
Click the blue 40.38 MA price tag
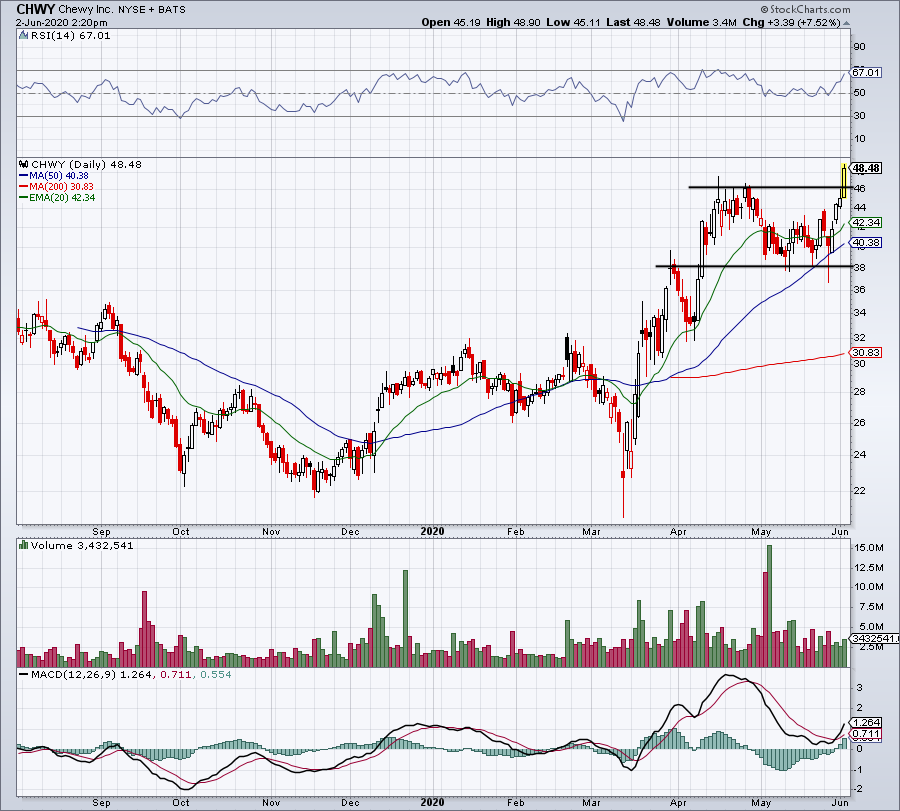pos(866,243)
